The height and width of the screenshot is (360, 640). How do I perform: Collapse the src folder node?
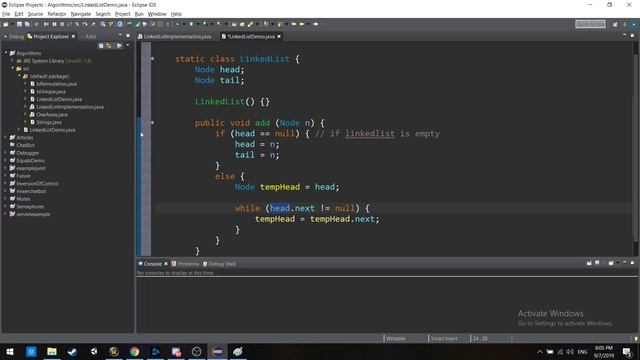point(13,69)
